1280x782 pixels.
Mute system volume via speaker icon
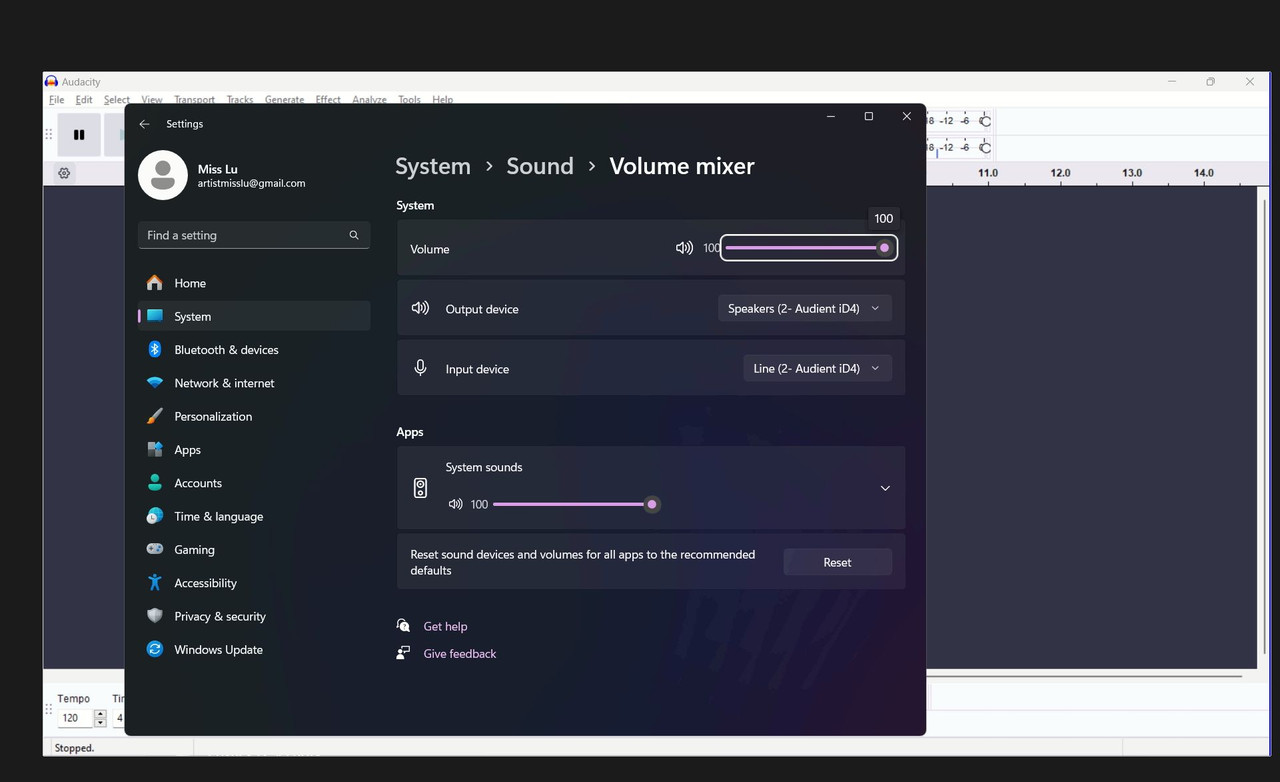684,248
